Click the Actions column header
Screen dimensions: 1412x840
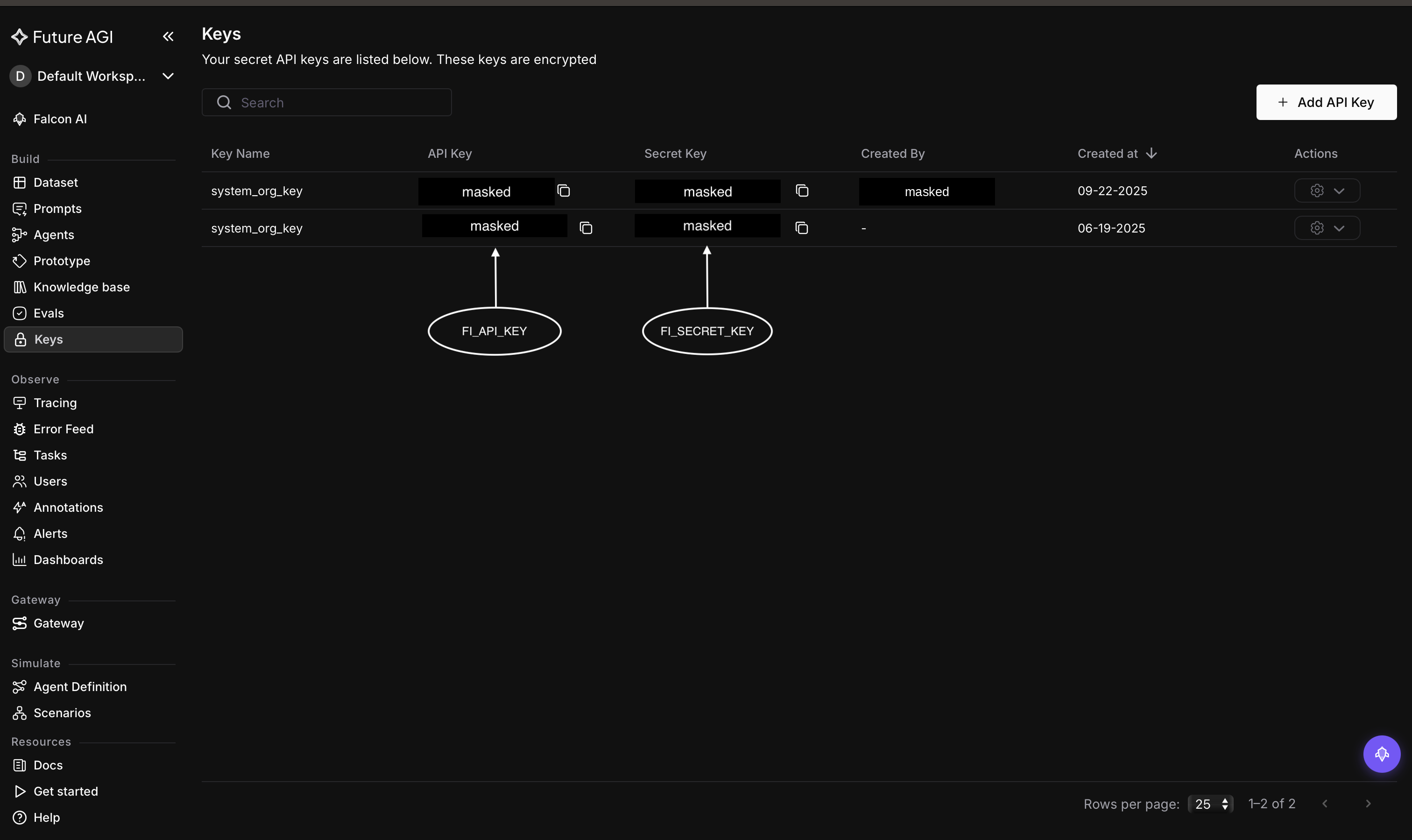1316,154
